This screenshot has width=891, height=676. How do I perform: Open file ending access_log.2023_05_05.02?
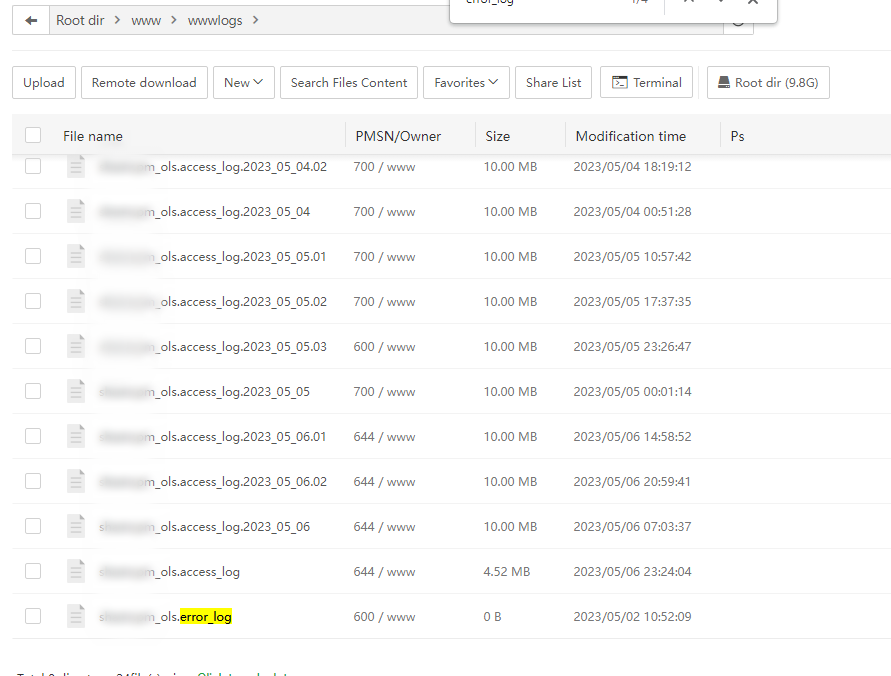pyautogui.click(x=213, y=302)
